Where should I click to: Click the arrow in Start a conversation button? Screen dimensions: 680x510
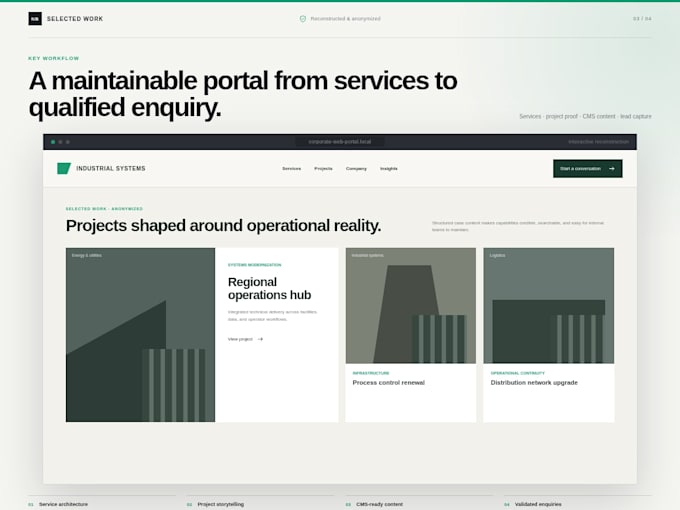point(612,169)
